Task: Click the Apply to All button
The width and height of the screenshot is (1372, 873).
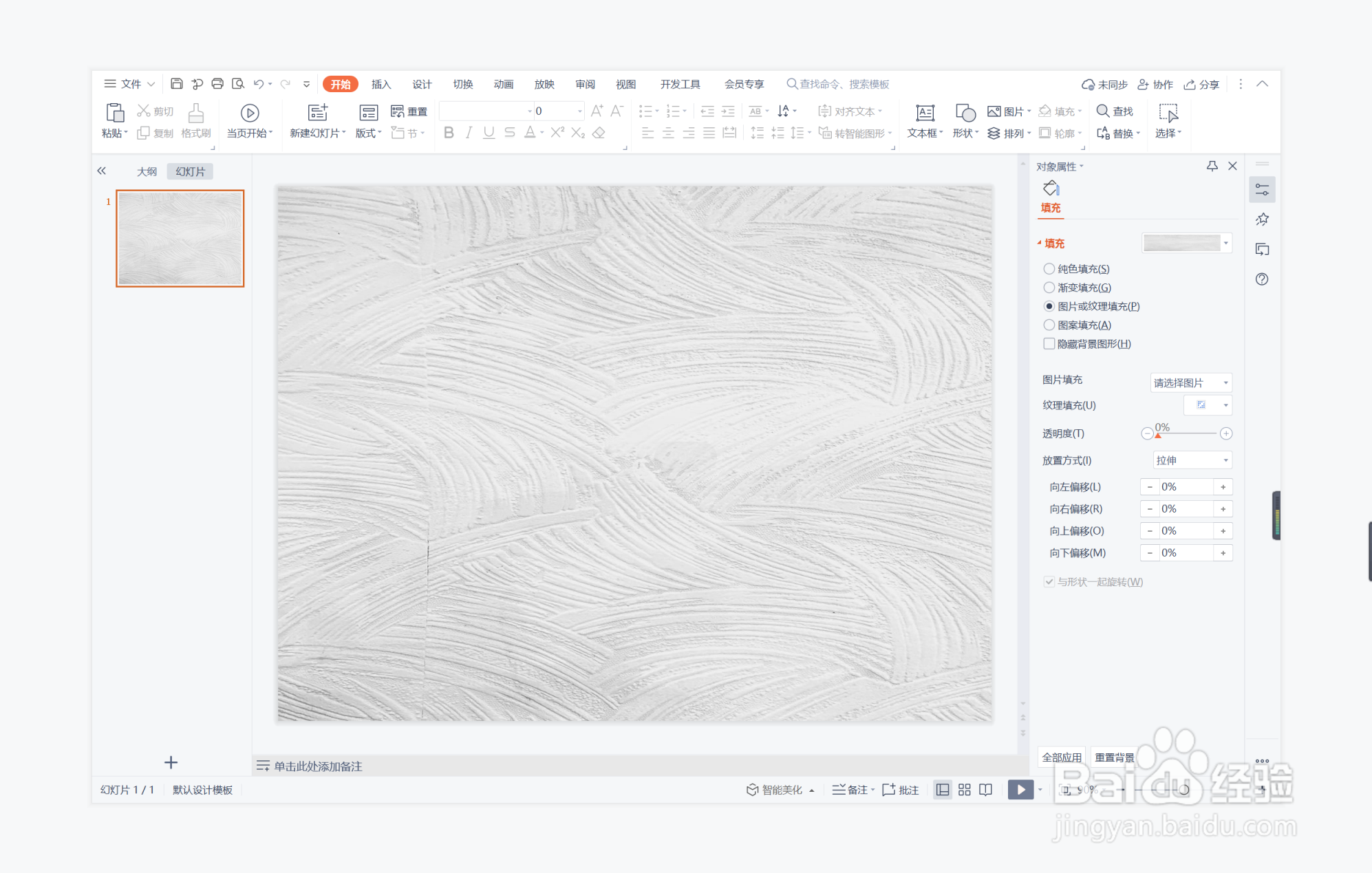Action: point(1061,757)
